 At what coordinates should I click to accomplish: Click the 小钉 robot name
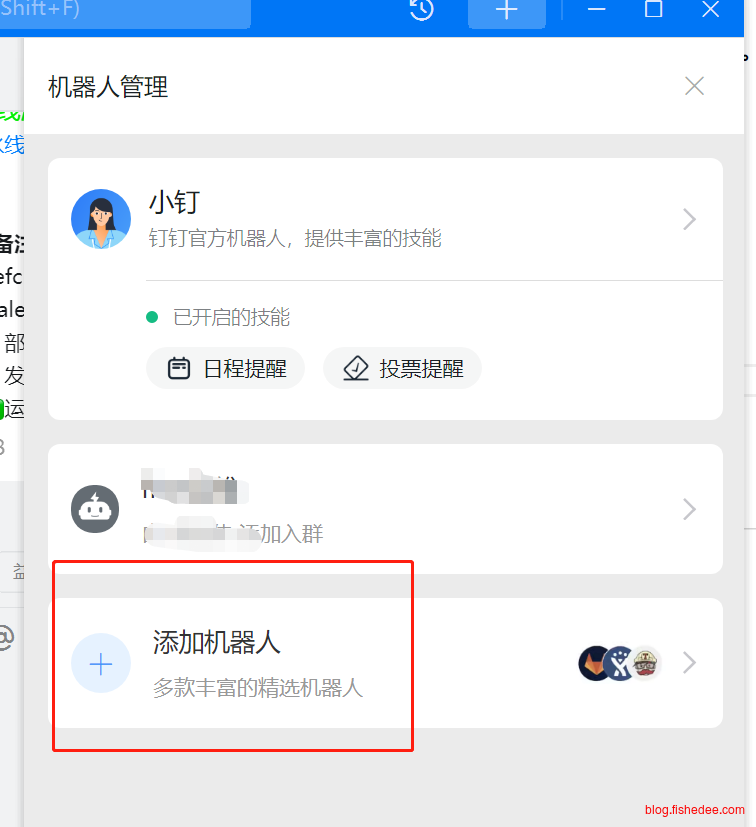(175, 203)
